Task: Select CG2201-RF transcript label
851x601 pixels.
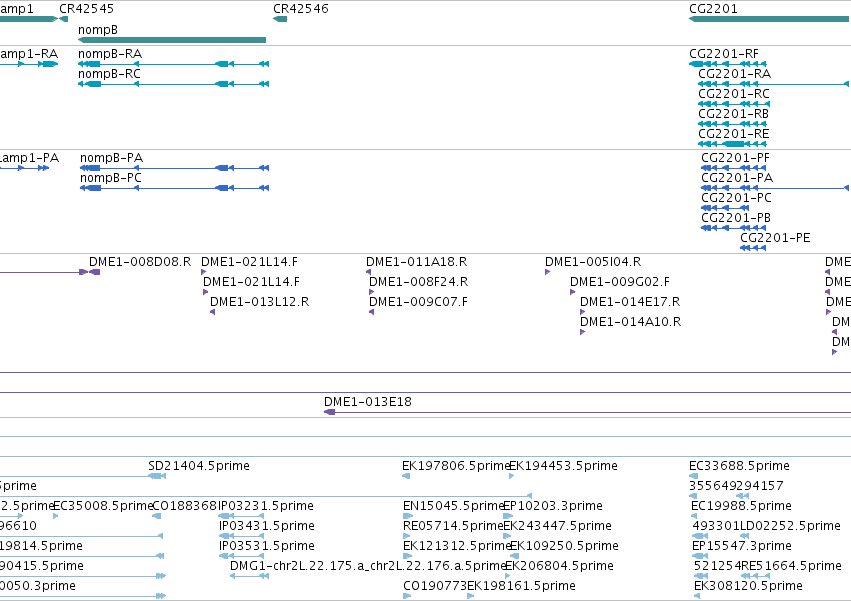Action: 724,54
